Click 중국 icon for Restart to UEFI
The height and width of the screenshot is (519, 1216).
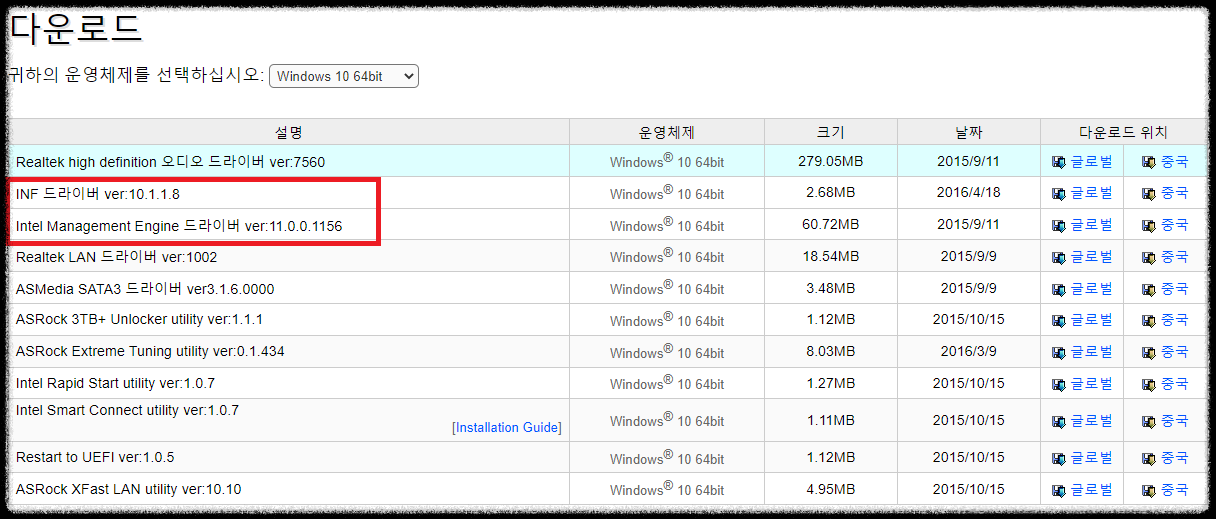1149,458
